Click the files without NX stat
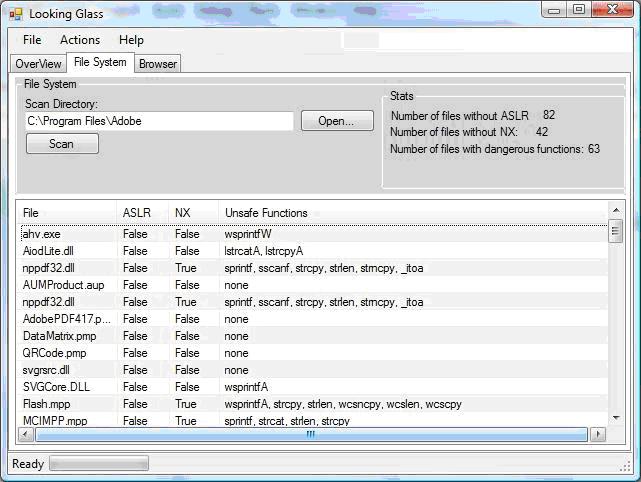 (x=469, y=132)
